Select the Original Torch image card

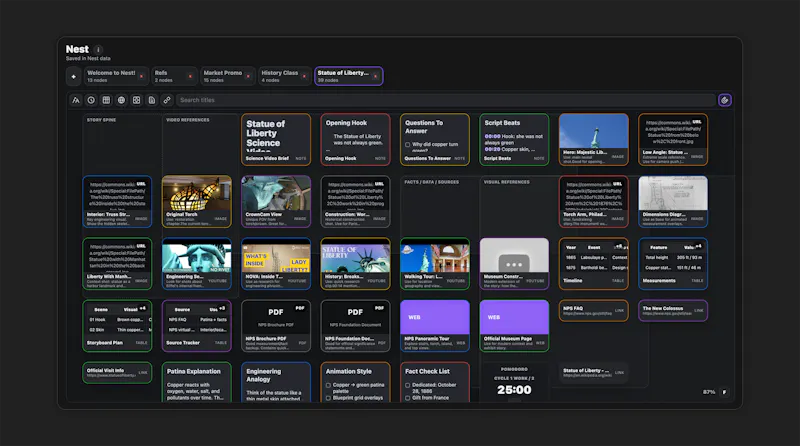point(196,202)
